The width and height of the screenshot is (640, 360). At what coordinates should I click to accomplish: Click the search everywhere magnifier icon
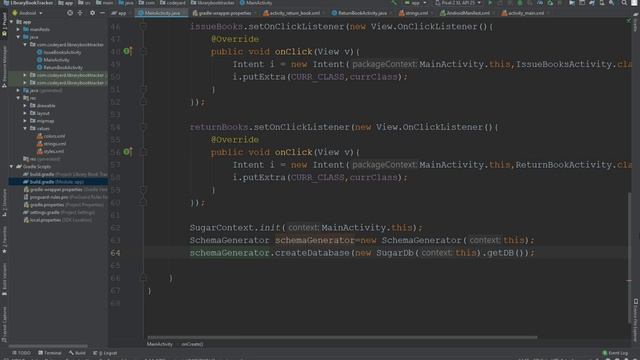(624, 3)
